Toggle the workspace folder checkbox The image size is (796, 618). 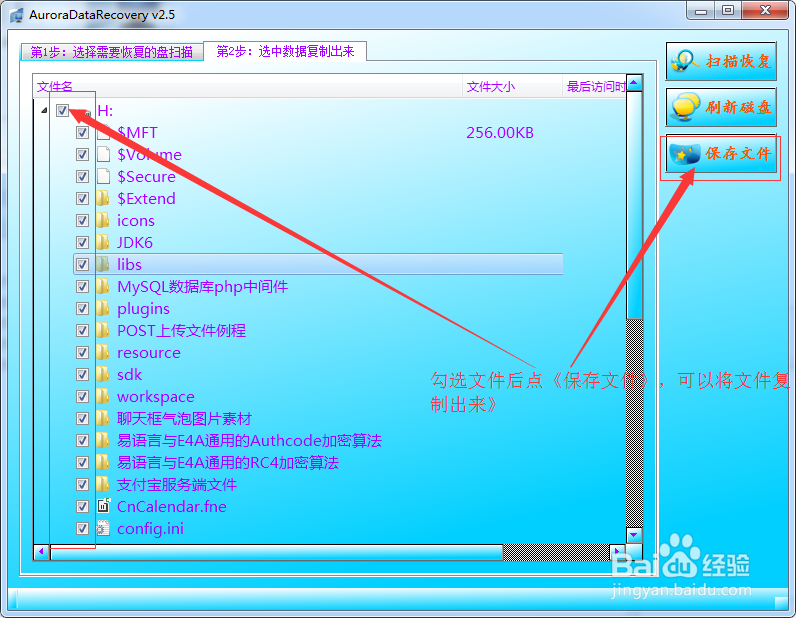(x=82, y=396)
